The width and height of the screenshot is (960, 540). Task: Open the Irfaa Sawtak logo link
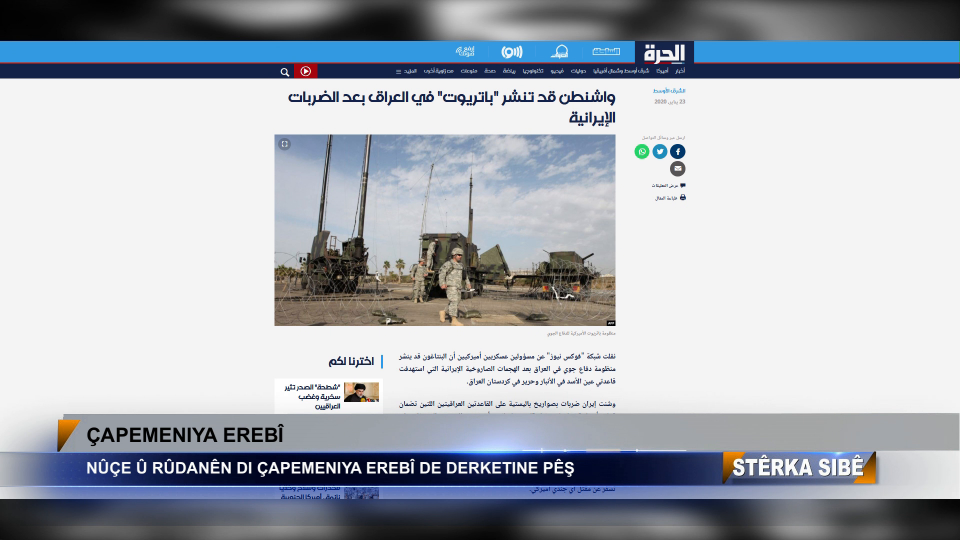coord(465,51)
